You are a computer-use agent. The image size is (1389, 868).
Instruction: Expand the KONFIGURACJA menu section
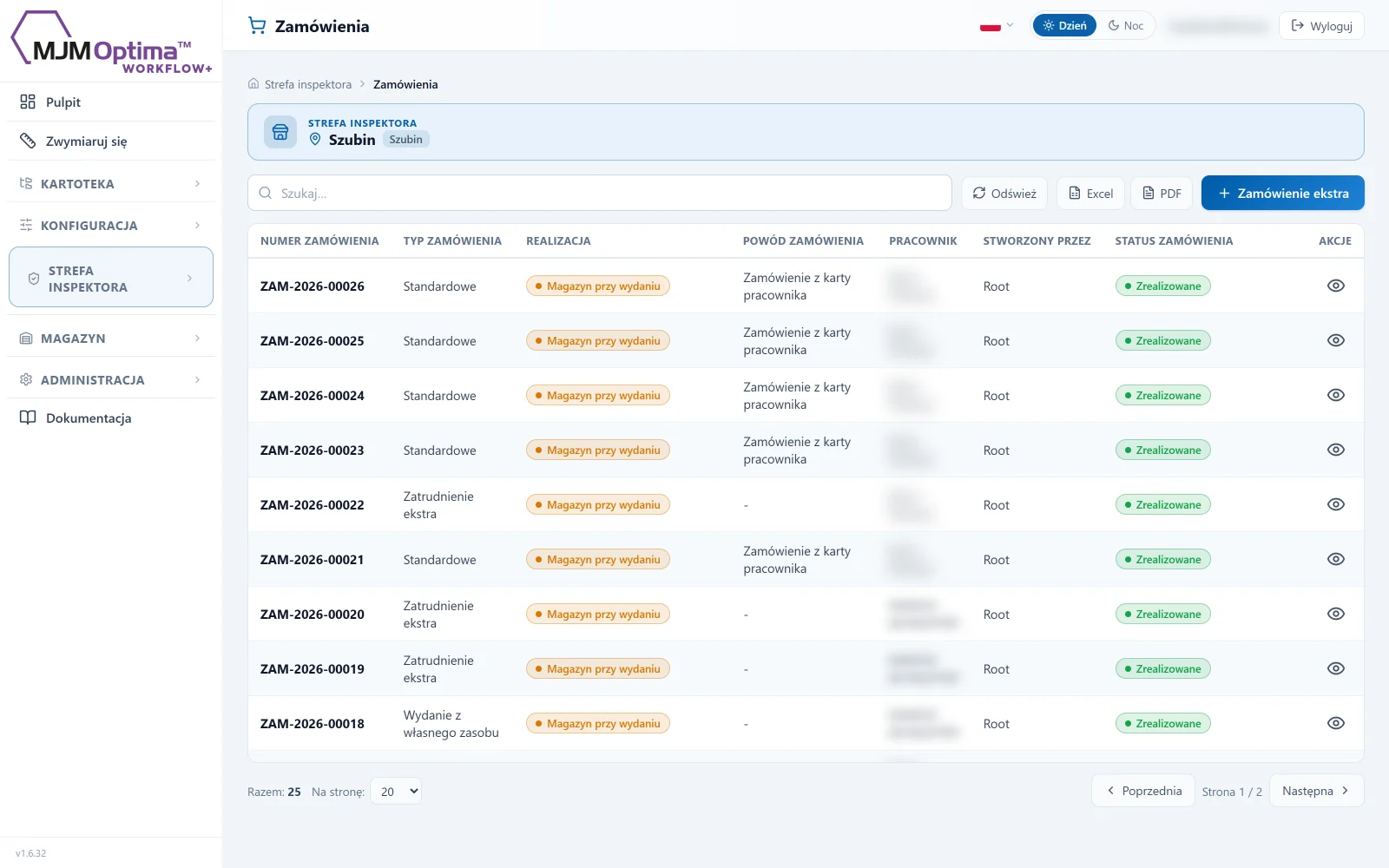tap(111, 225)
